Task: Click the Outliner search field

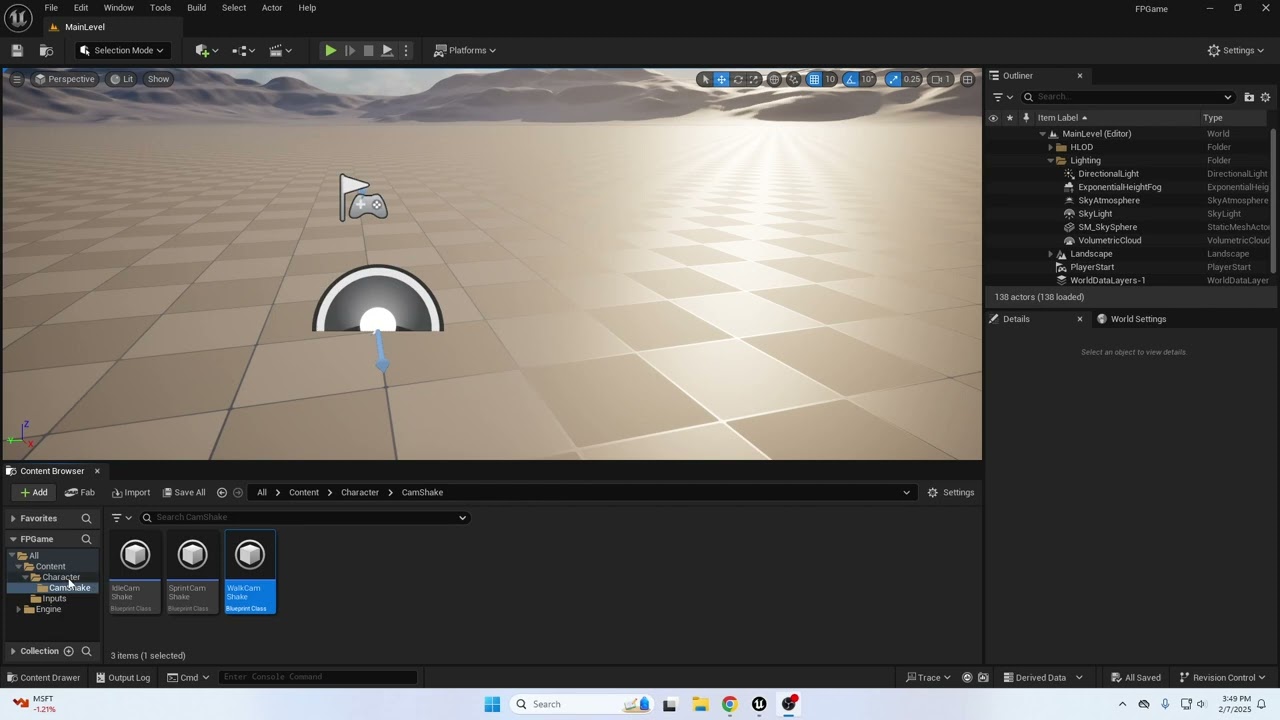Action: pos(1127,97)
